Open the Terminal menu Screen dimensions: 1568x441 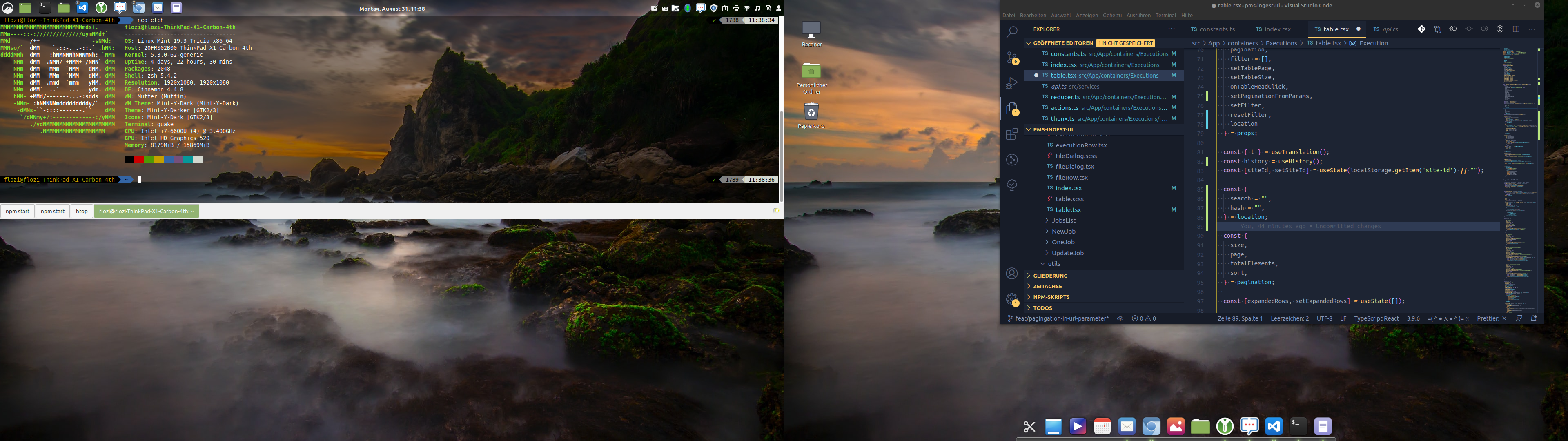click(1166, 15)
